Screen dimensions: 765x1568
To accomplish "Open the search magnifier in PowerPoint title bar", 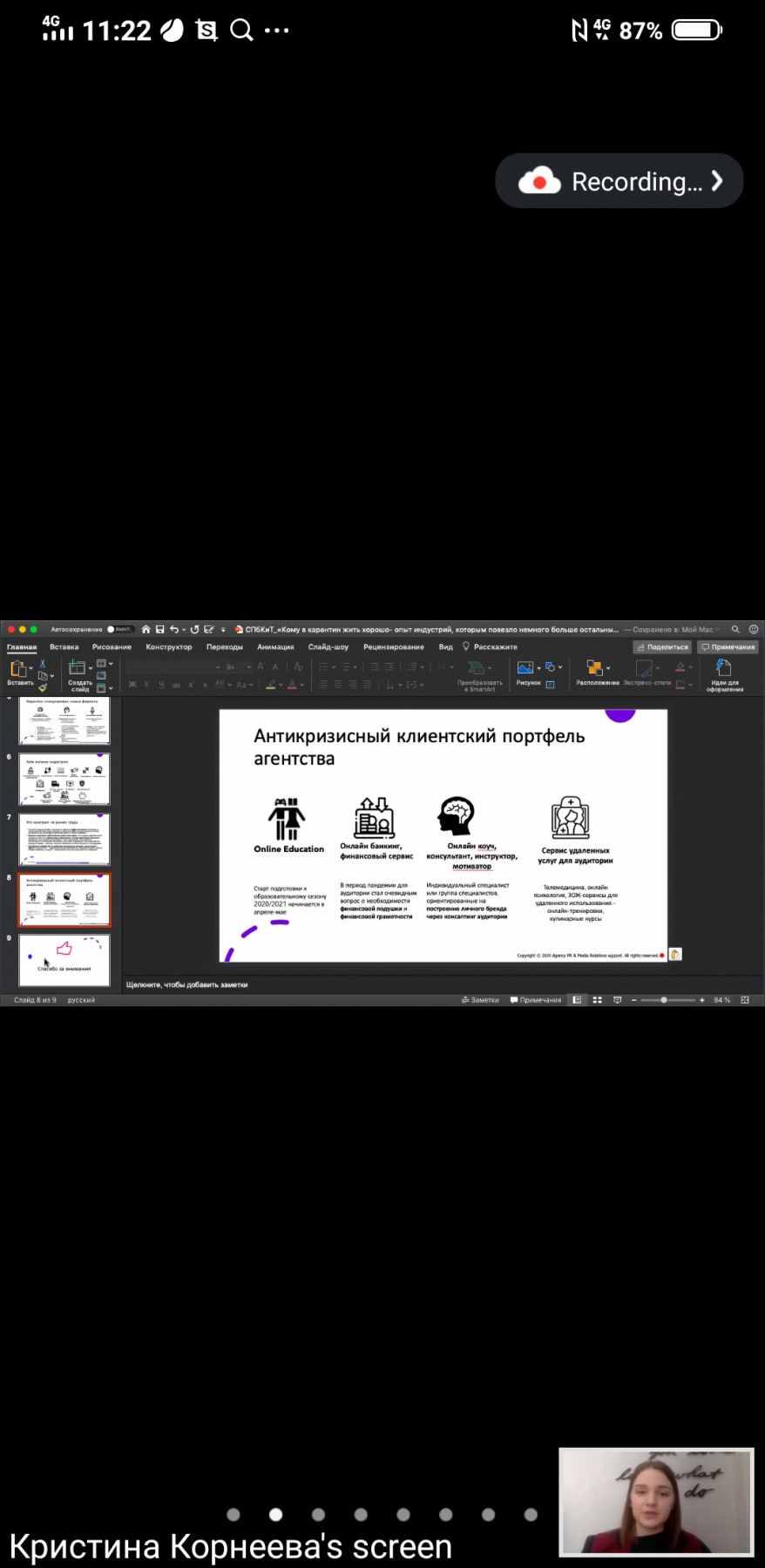I will pyautogui.click(x=735, y=629).
